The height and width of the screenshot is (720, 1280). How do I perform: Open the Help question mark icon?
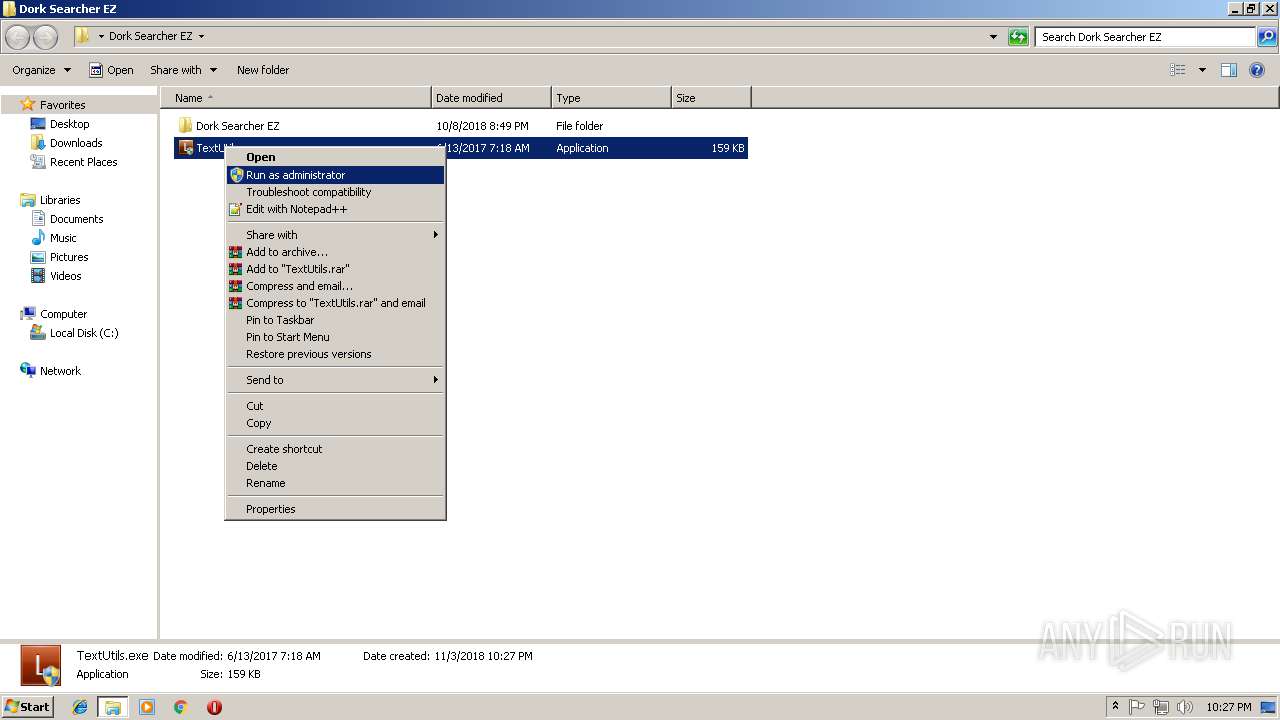1258,70
